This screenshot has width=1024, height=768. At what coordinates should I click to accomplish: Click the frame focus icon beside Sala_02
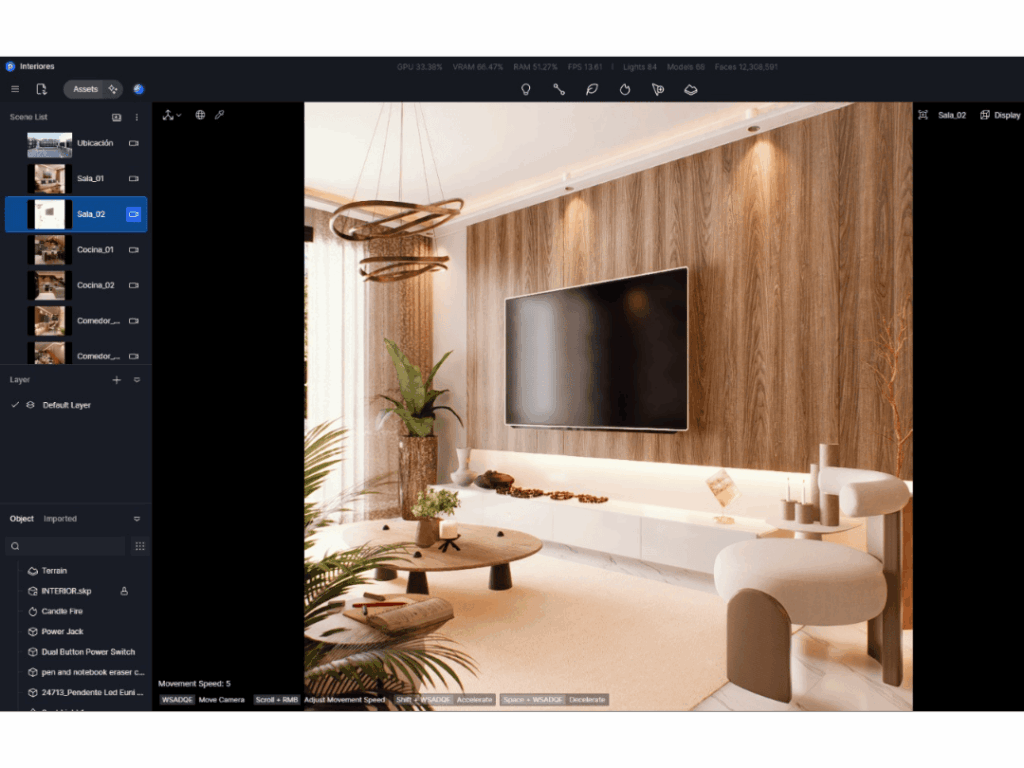coord(923,115)
